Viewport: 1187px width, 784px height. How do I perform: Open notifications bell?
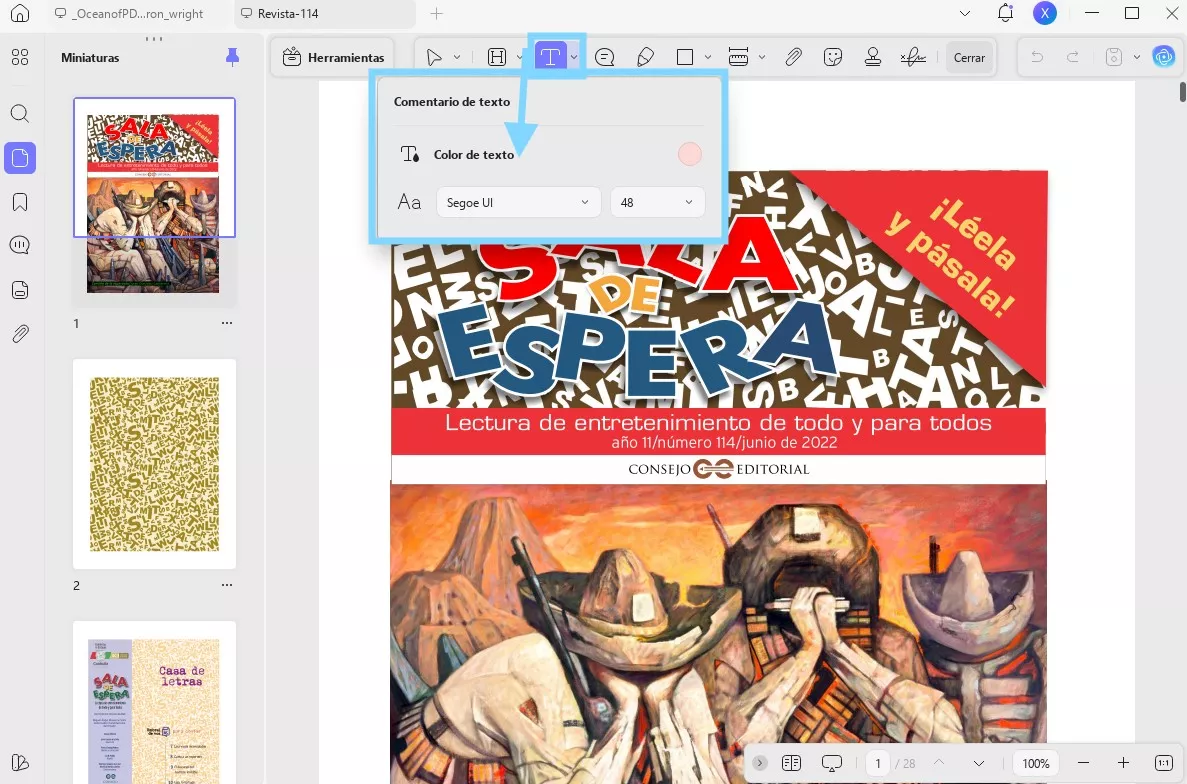pyautogui.click(x=1005, y=13)
